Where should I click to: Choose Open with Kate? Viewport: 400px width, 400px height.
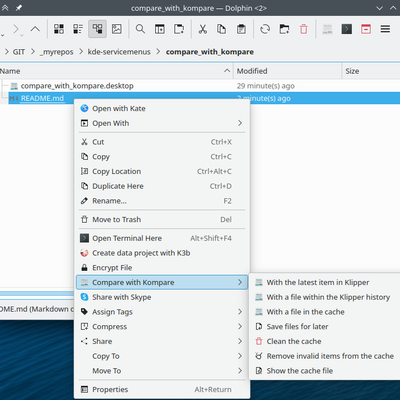point(163,109)
